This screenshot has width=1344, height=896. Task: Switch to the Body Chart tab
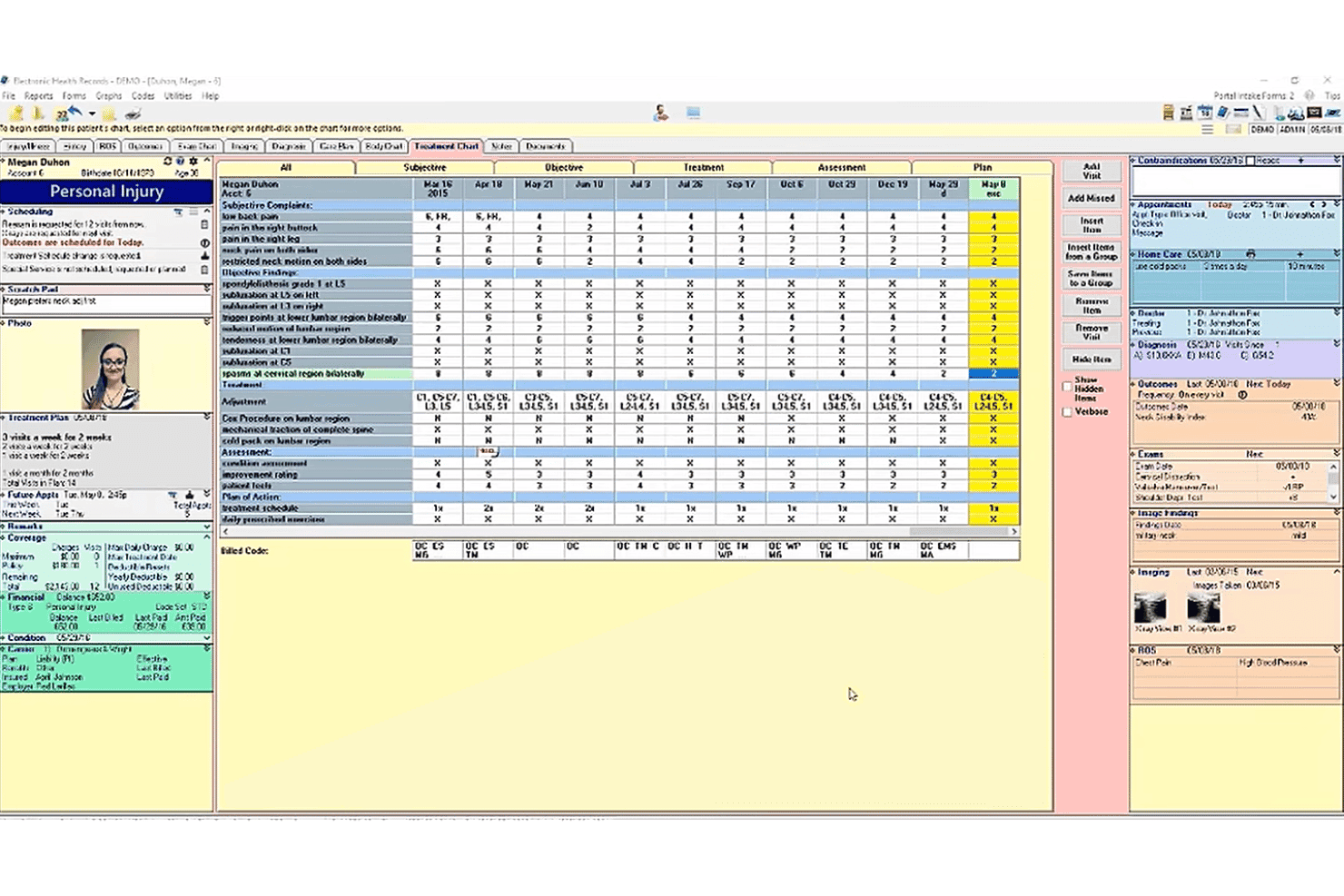click(x=384, y=146)
